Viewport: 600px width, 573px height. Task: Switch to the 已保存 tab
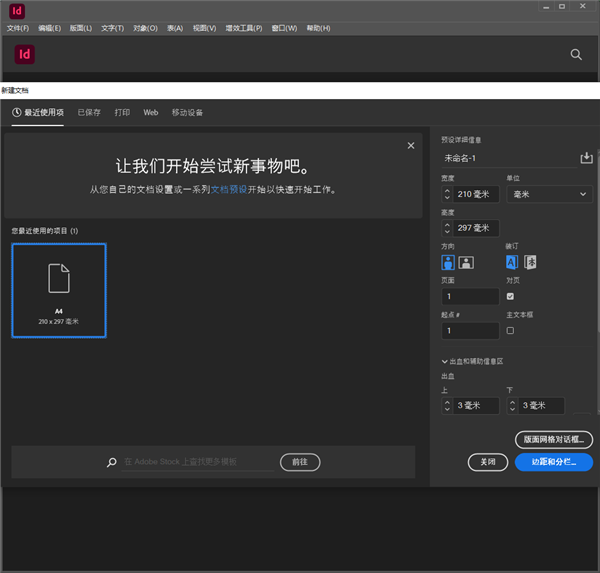[x=89, y=113]
